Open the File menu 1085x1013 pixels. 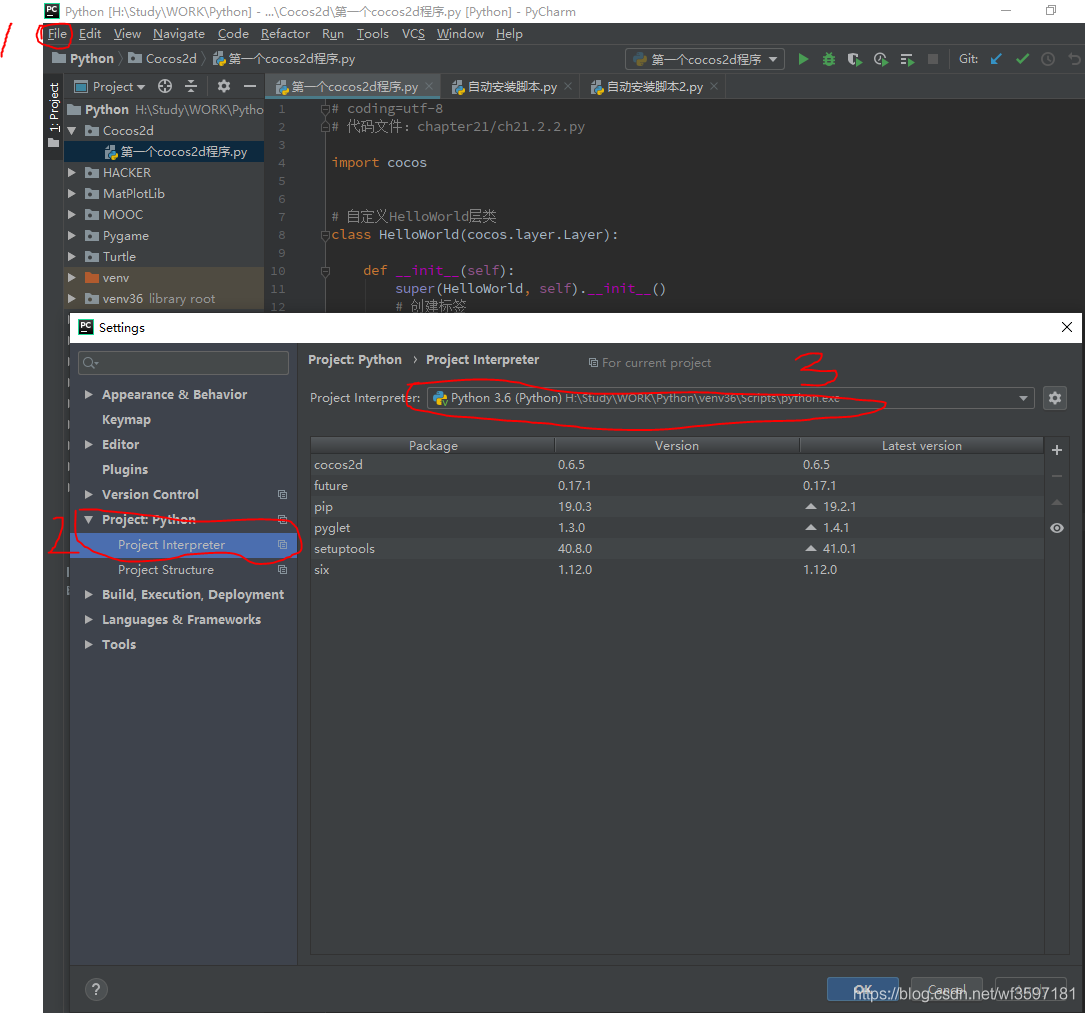57,34
